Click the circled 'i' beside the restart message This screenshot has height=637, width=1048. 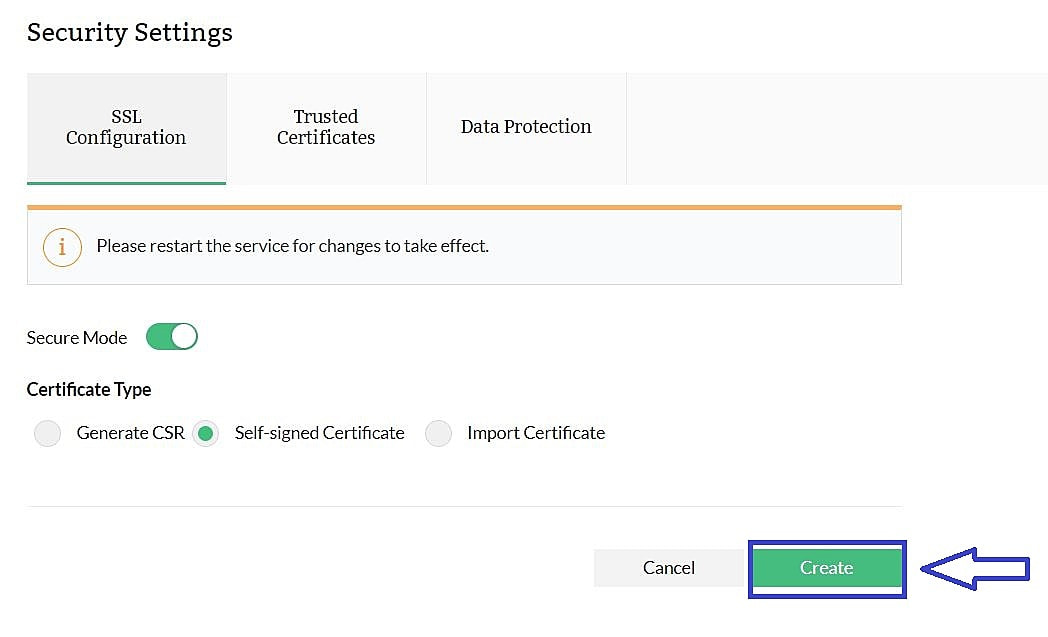coord(62,246)
